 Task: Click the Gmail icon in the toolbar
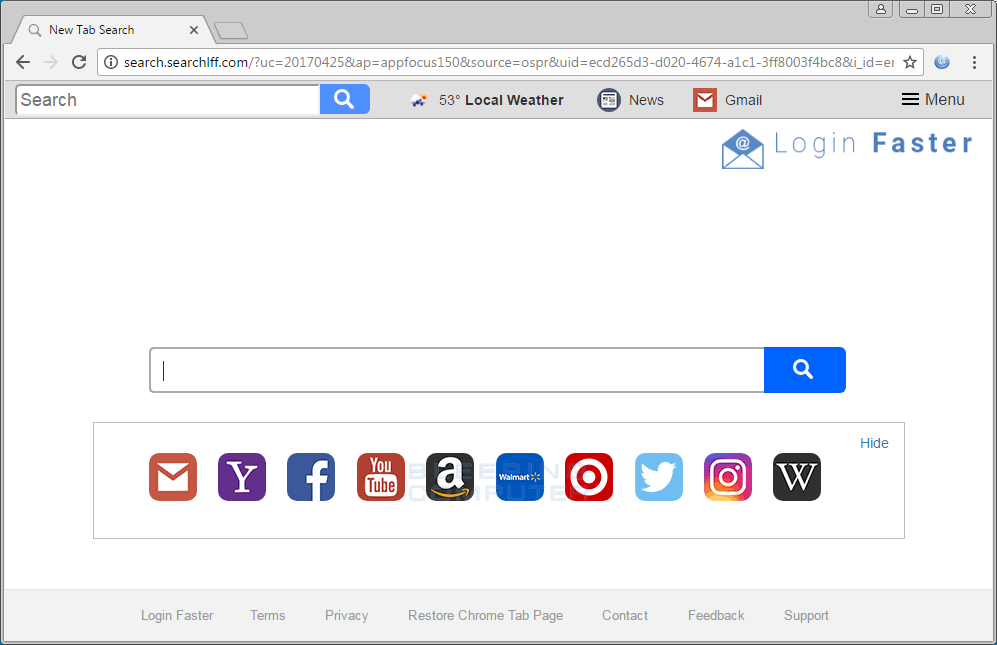705,100
